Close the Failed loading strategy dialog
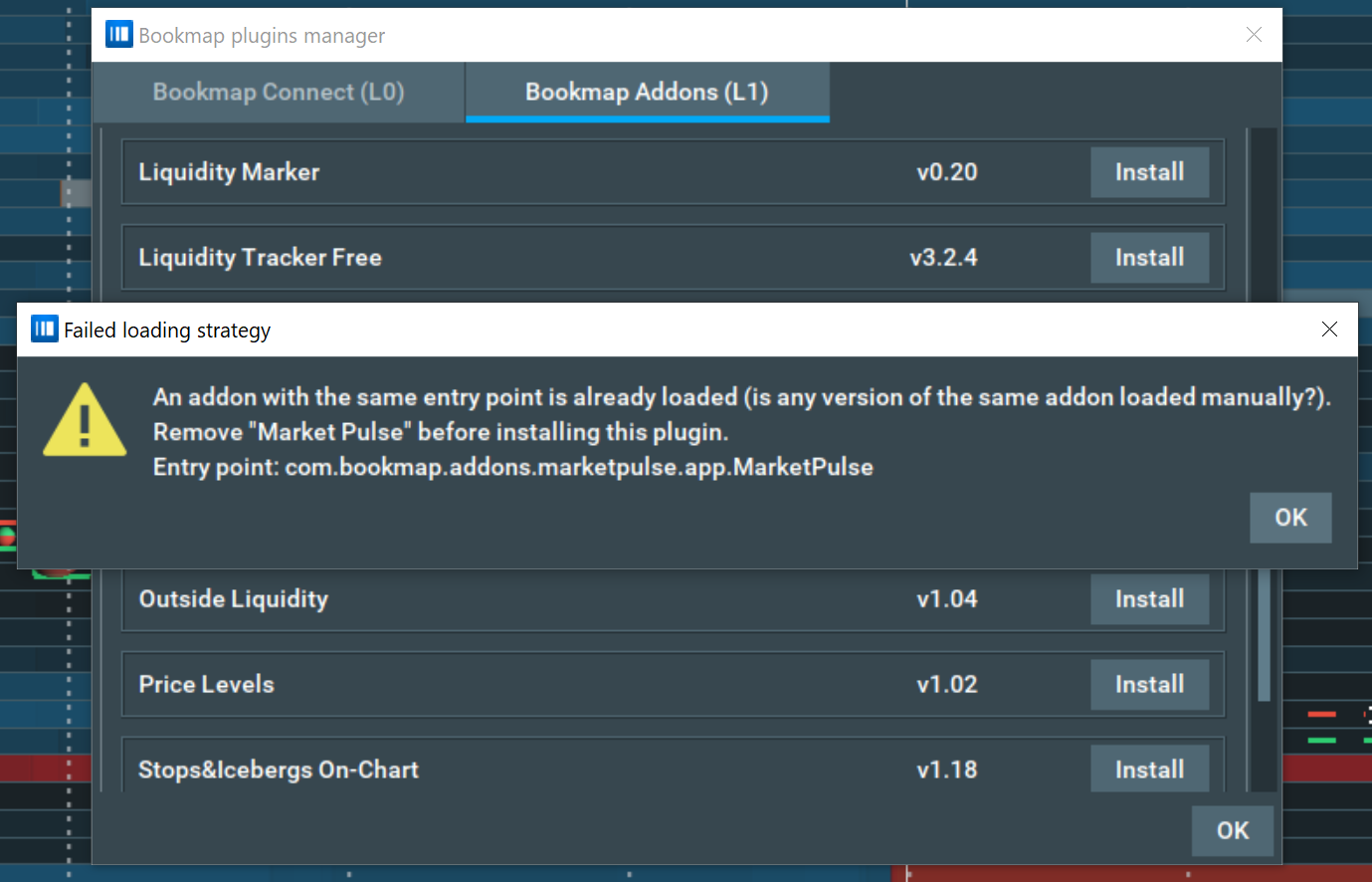The height and width of the screenshot is (882, 1372). (1329, 330)
